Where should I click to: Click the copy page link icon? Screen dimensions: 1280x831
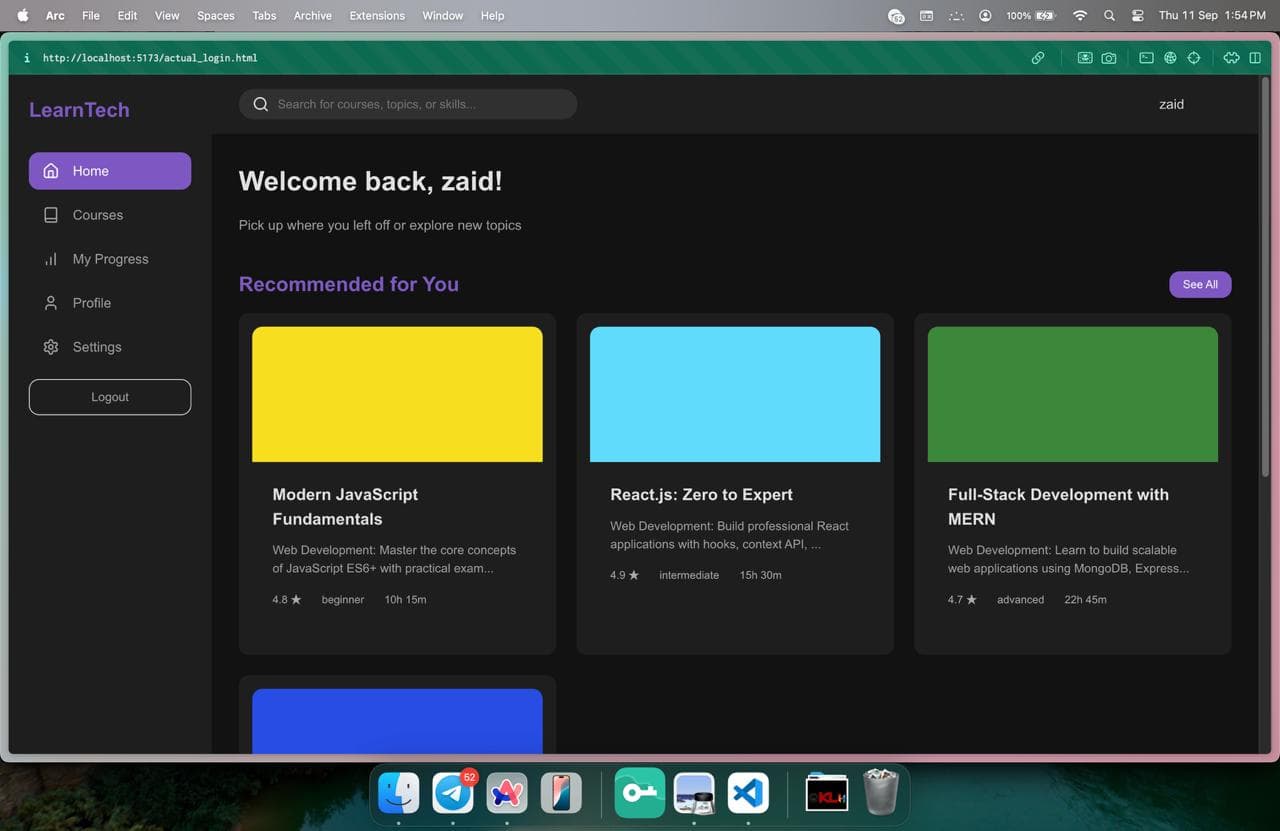coord(1038,58)
